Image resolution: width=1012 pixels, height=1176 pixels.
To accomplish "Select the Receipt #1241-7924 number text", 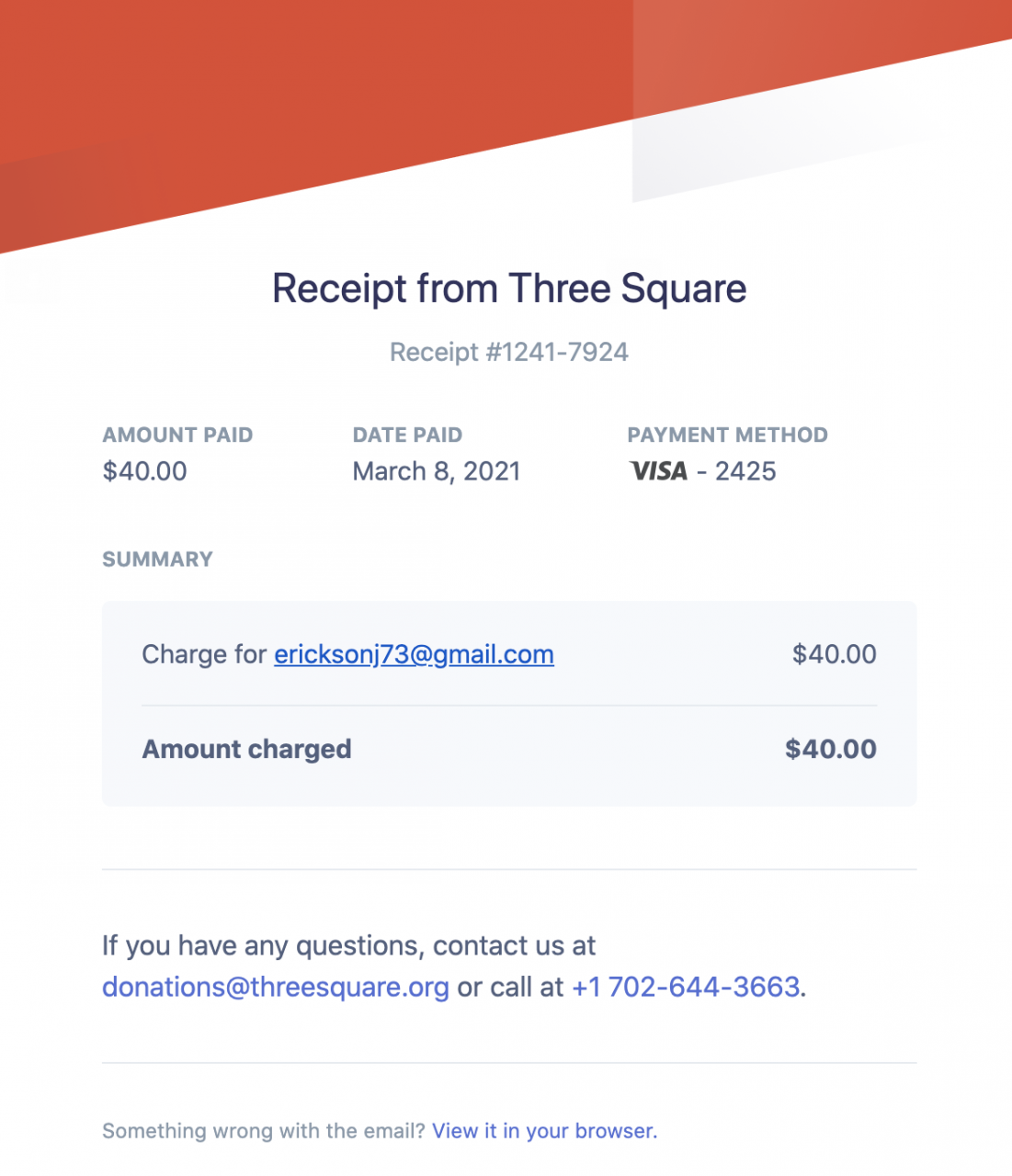I will [509, 352].
